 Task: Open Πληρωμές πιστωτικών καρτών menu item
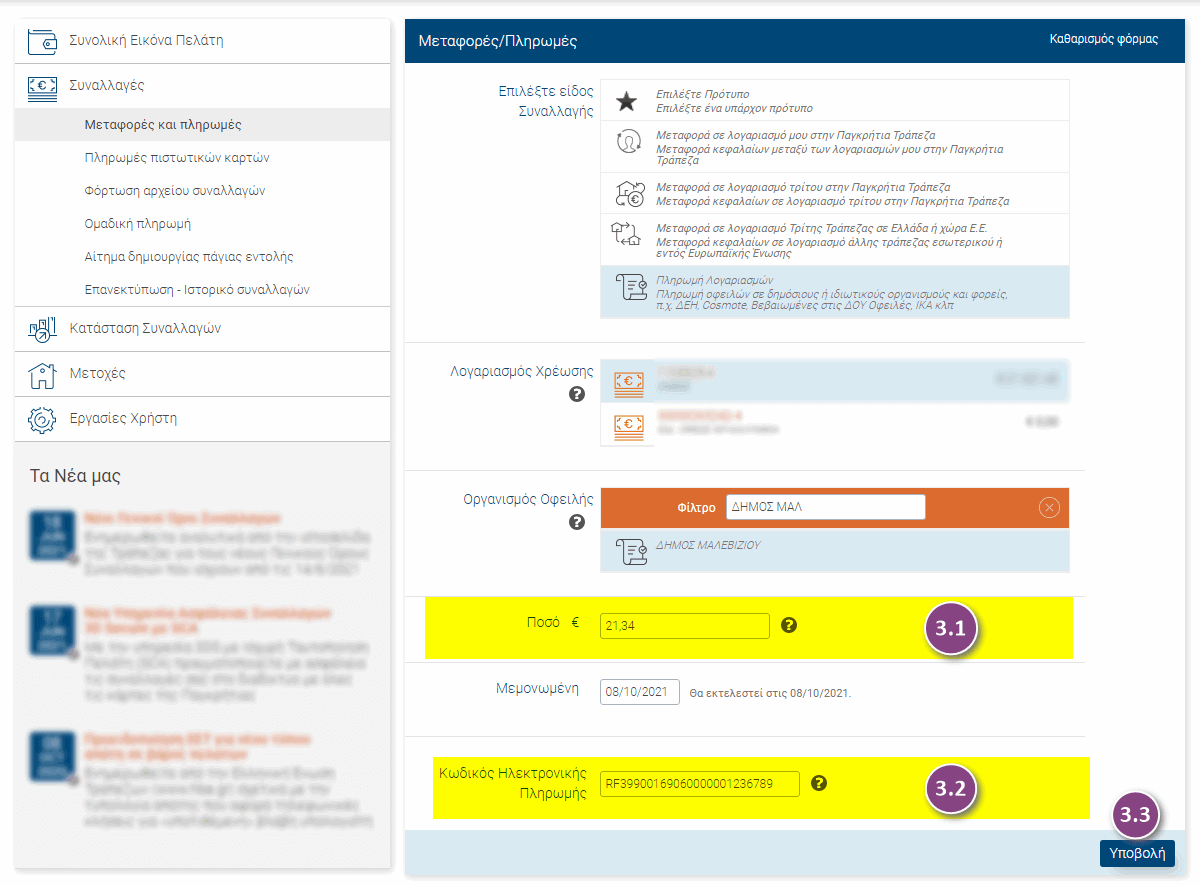(177, 158)
